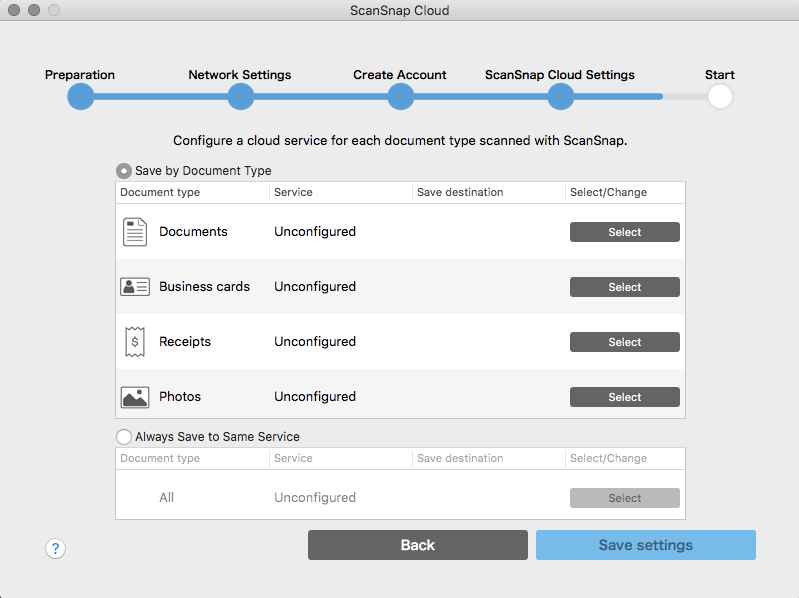Choose a service for Business cards with Select
This screenshot has width=799, height=598.
tap(625, 287)
